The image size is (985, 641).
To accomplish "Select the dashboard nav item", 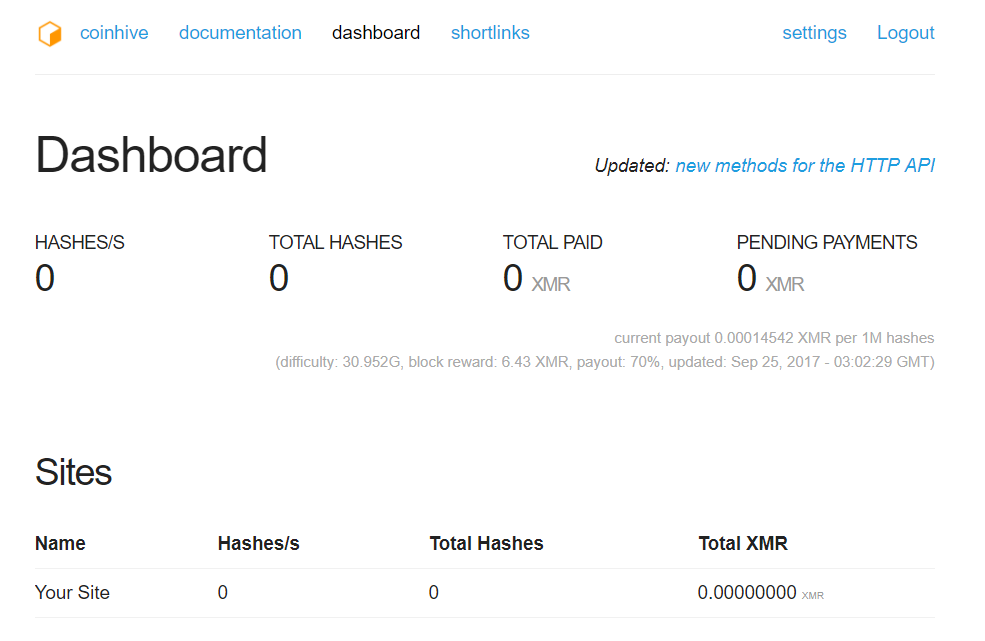I will [x=376, y=33].
